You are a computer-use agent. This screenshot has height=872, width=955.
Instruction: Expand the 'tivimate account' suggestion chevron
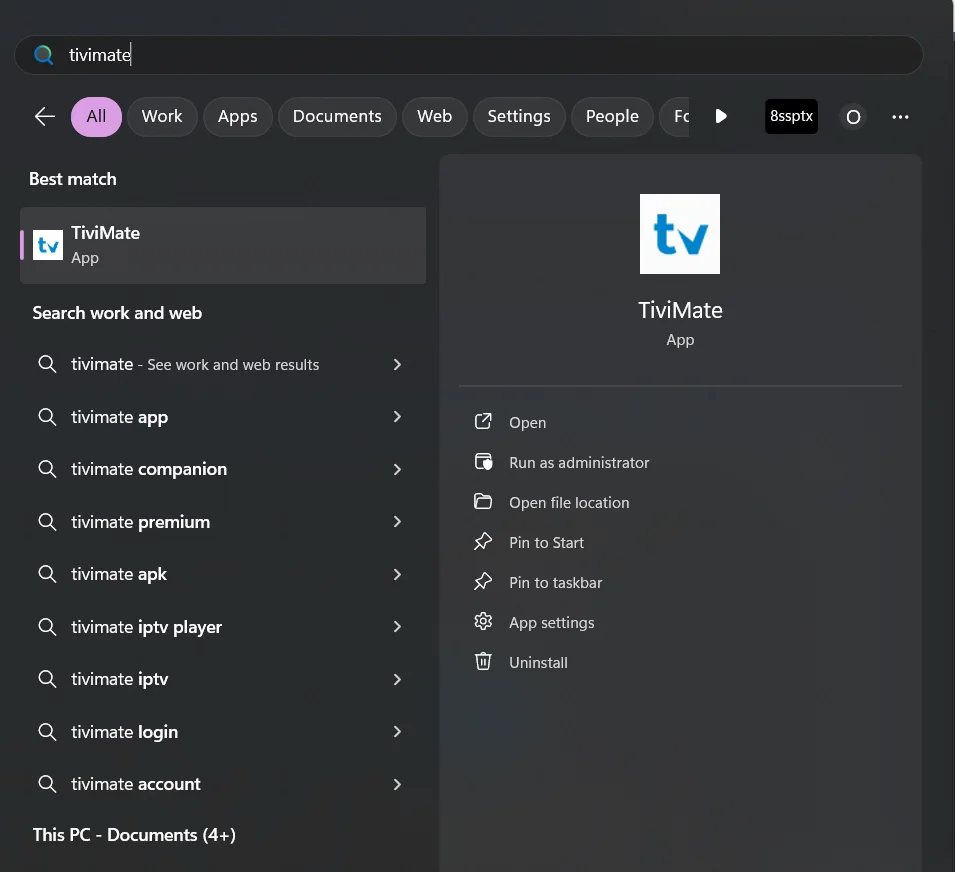(397, 784)
